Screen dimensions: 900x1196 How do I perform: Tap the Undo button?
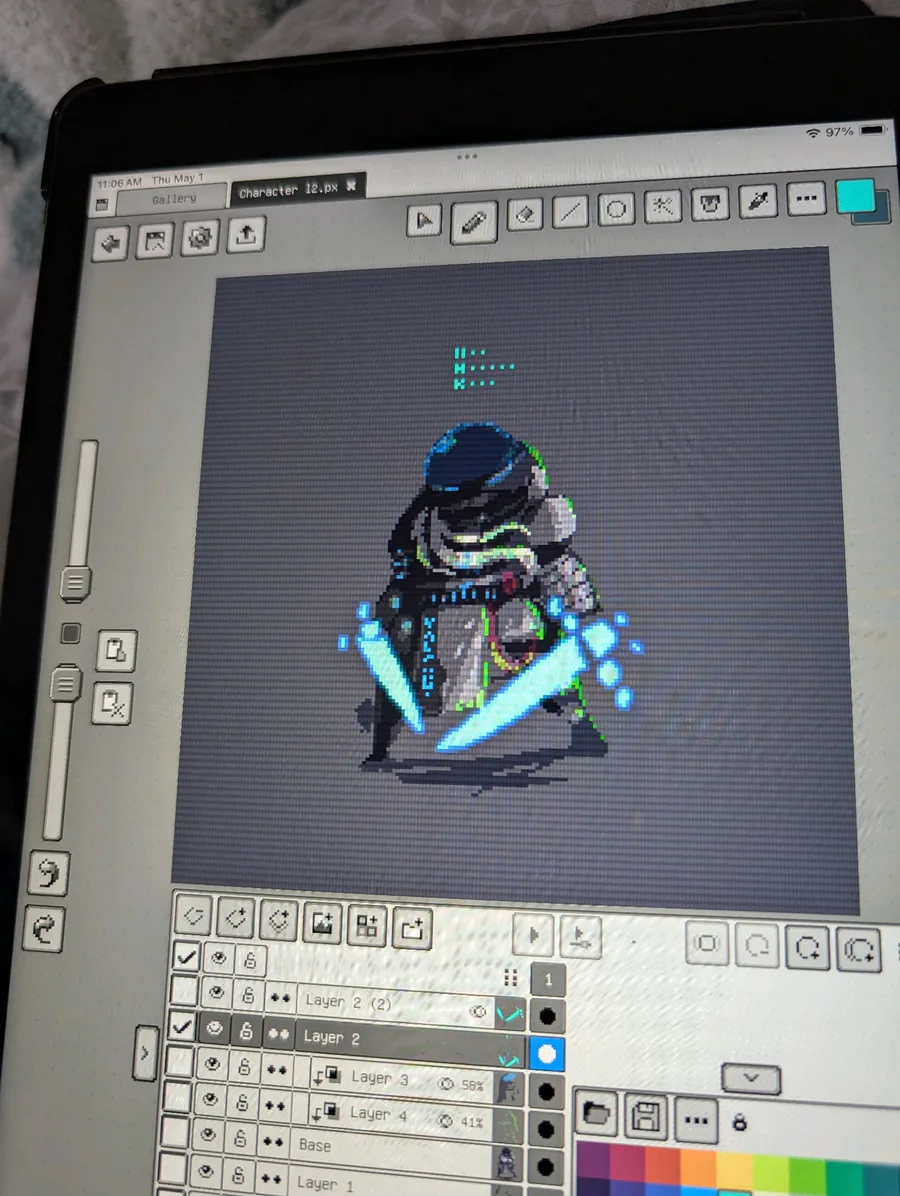49,873
